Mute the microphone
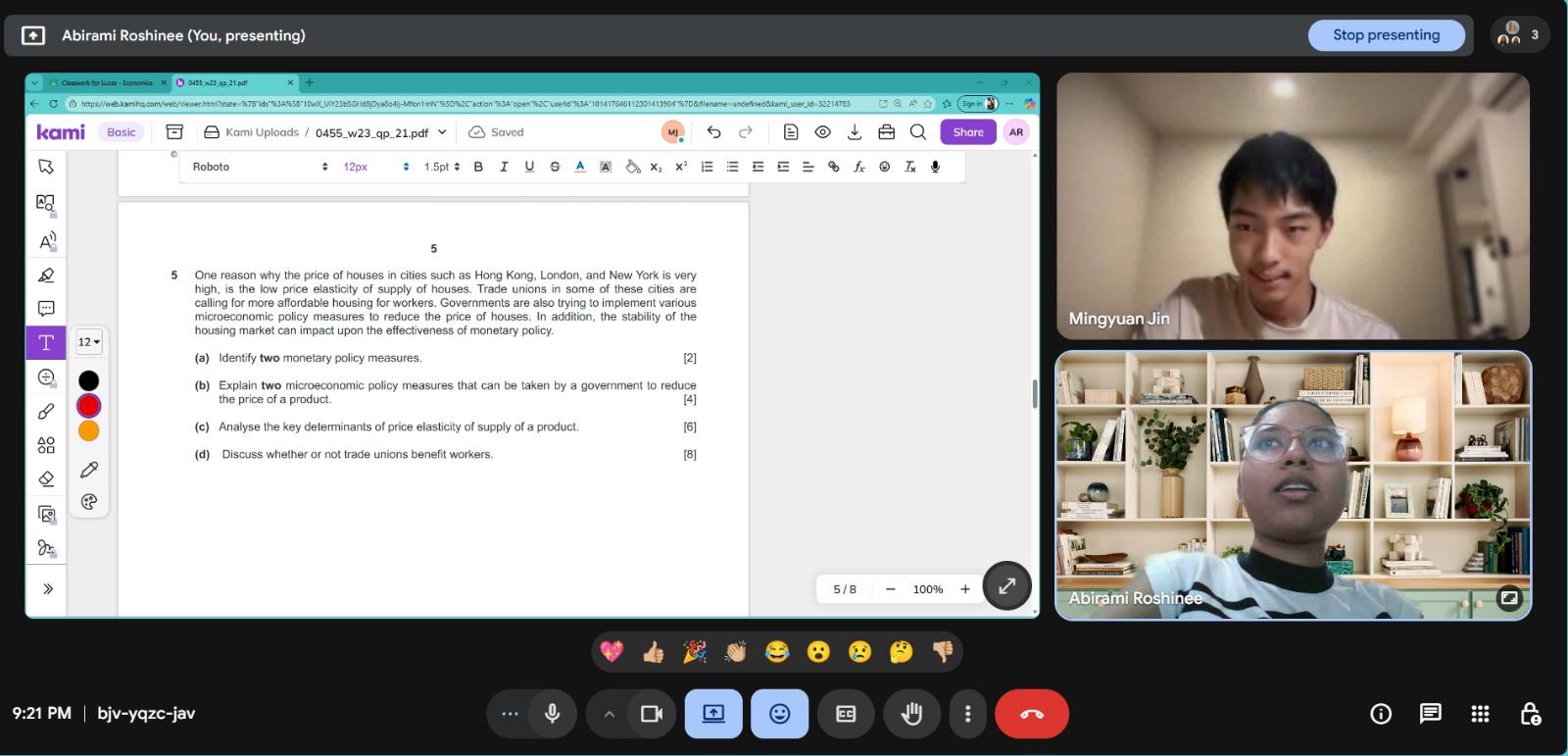 553,714
